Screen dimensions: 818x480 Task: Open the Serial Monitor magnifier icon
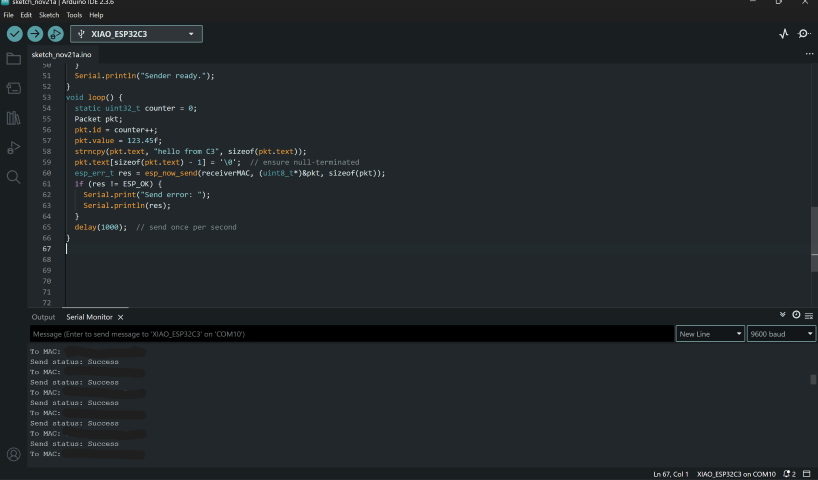tap(803, 34)
